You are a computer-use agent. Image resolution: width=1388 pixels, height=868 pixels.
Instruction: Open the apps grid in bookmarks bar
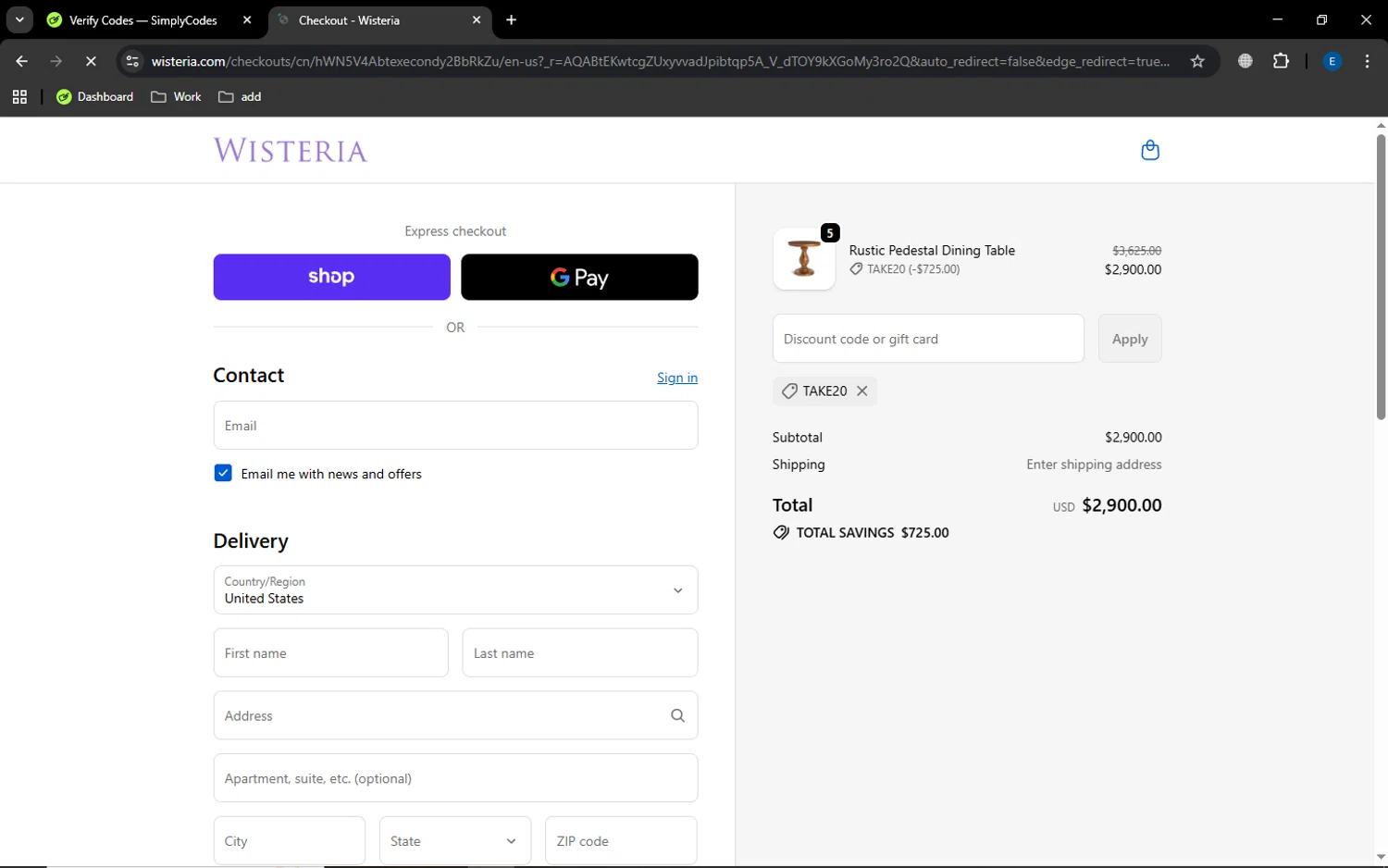coord(19,96)
